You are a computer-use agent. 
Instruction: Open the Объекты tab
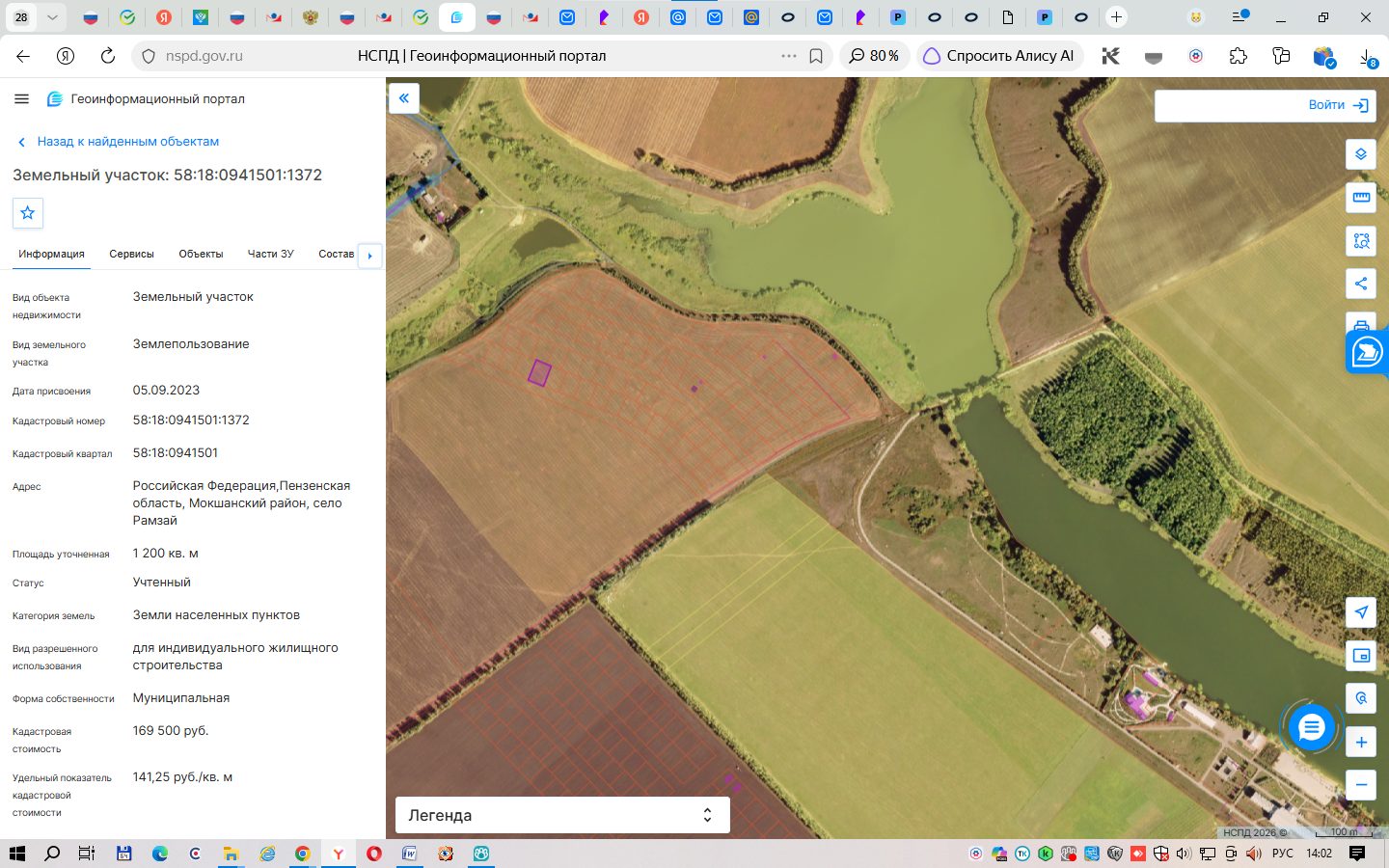[201, 255]
